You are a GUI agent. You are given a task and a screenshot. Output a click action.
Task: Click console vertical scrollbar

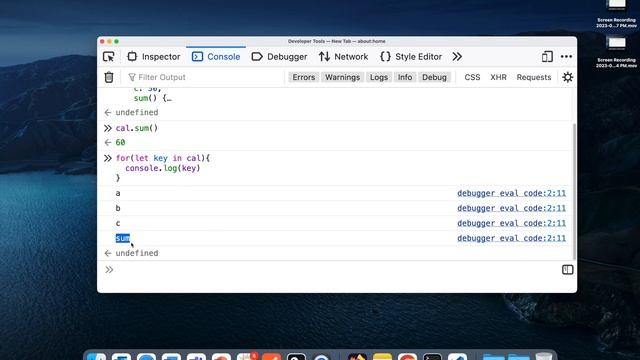(x=574, y=192)
